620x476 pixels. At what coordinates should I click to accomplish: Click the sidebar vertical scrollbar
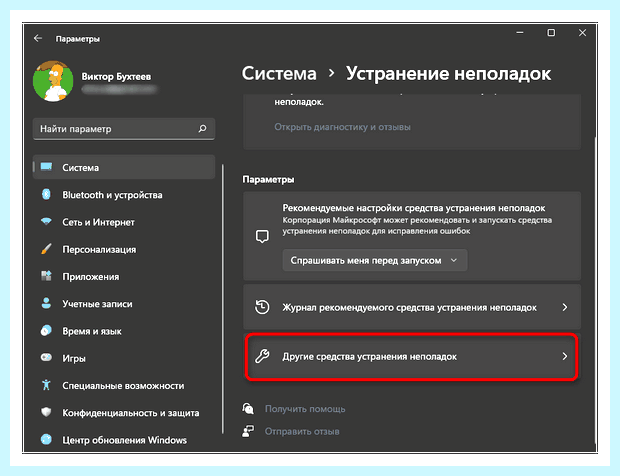[223, 299]
